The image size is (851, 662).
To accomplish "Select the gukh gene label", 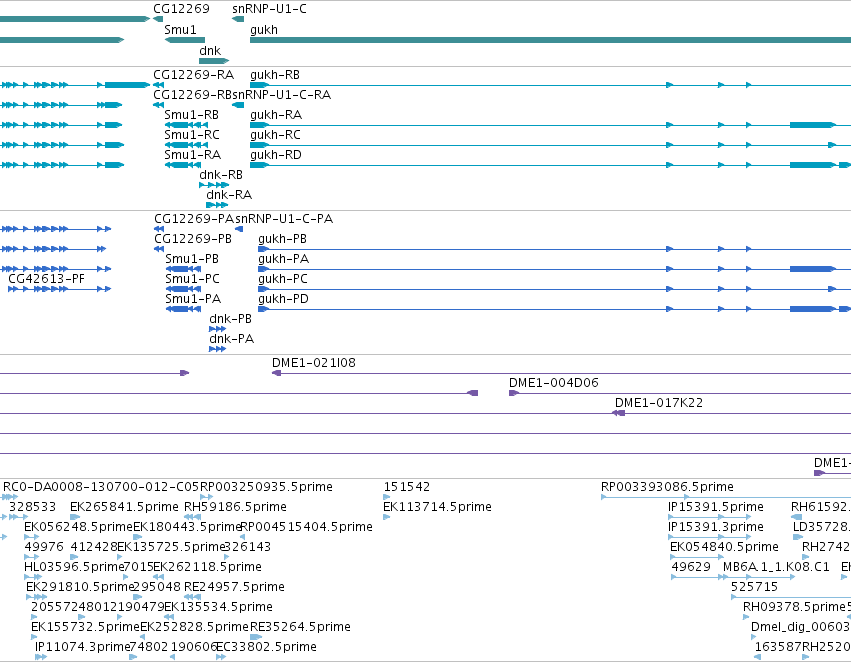I will (264, 30).
